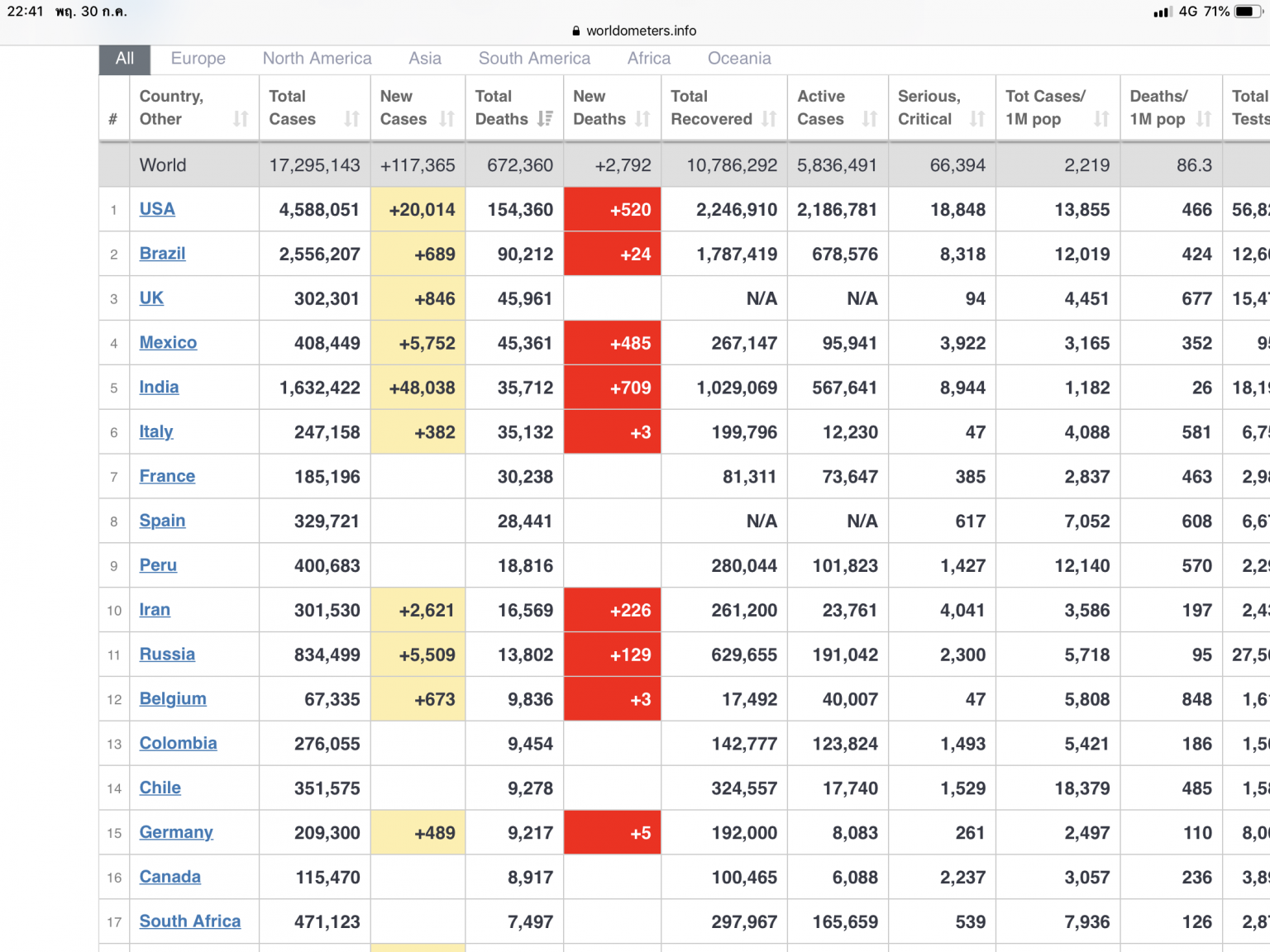Open the South Africa country link

[190, 921]
